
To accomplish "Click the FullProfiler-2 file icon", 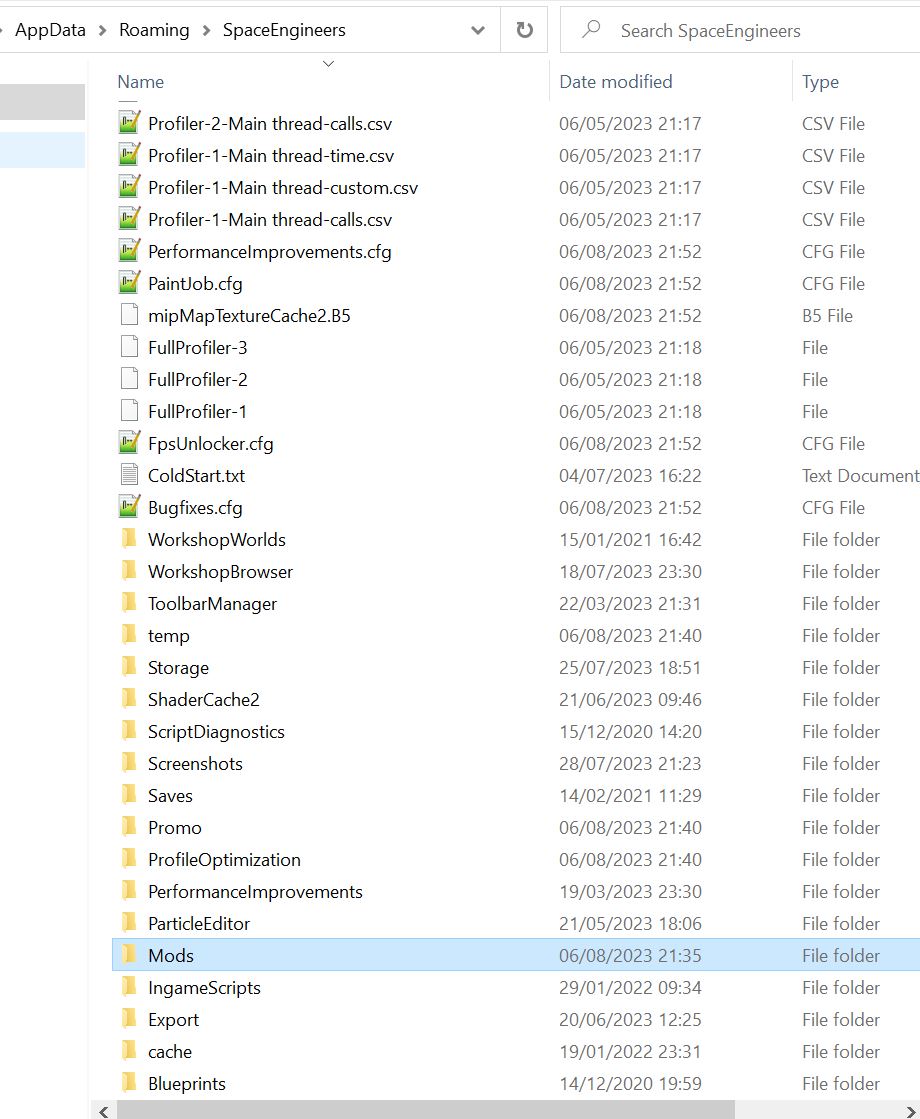I will [x=129, y=379].
